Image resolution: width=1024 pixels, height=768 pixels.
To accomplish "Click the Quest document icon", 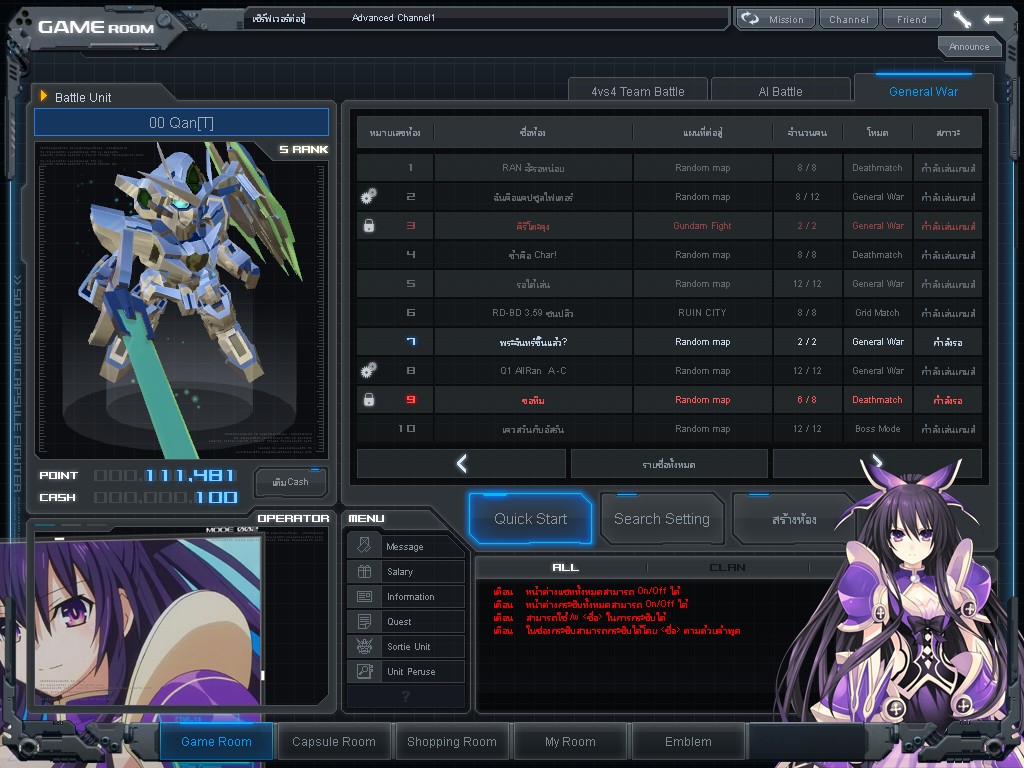I will pyautogui.click(x=364, y=621).
